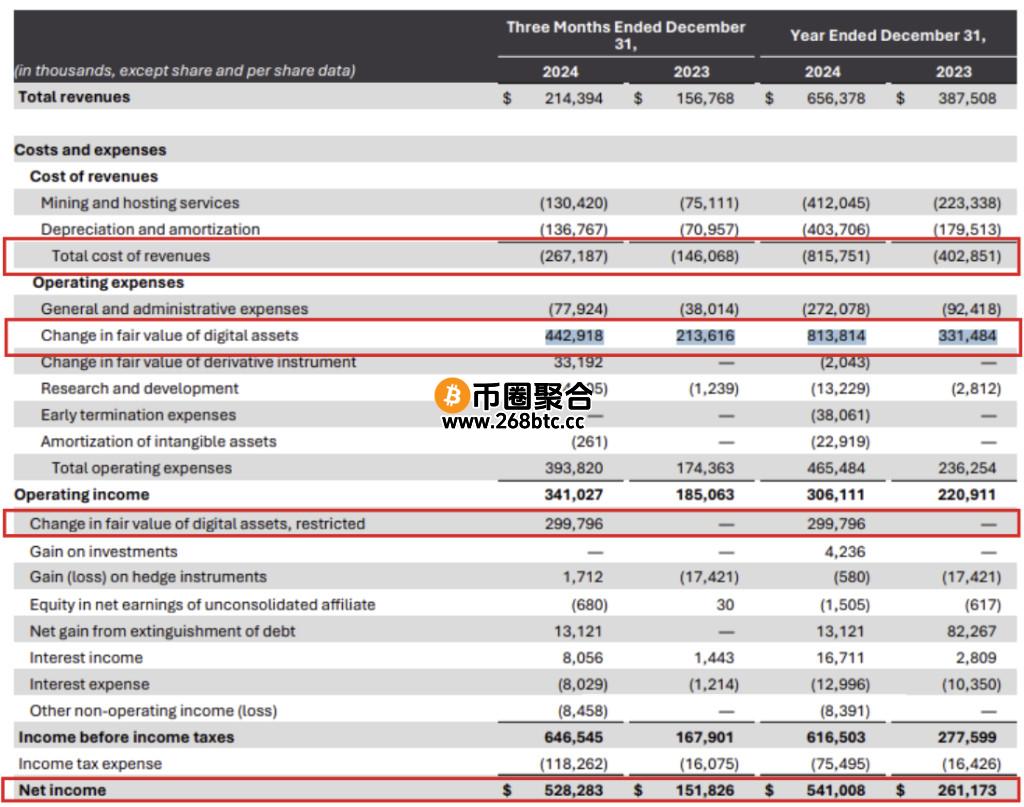Select the highlighted 213,616 value
The image size is (1024, 807).
point(707,336)
